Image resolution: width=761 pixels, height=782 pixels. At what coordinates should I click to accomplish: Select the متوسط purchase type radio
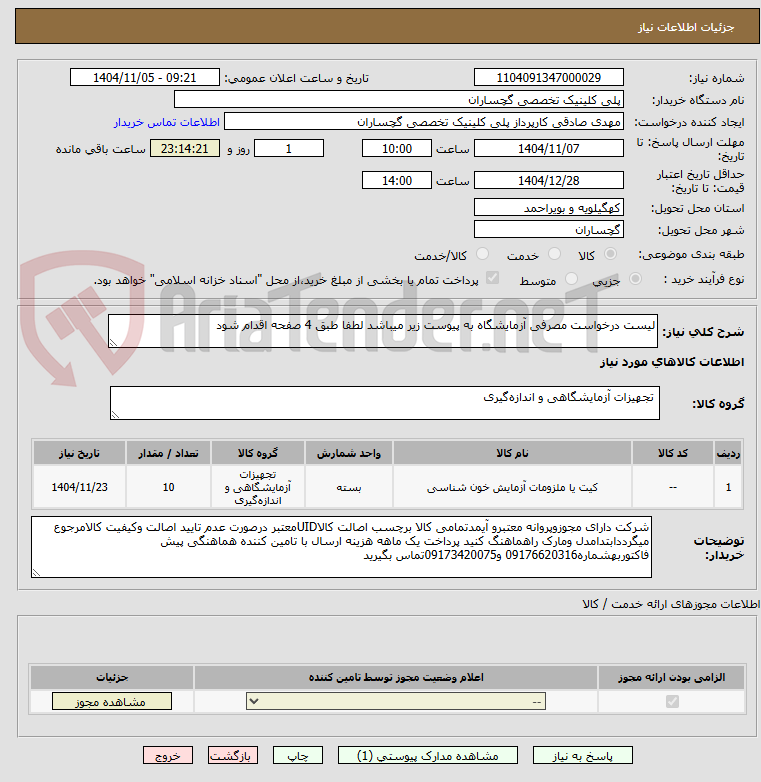[x=571, y=279]
